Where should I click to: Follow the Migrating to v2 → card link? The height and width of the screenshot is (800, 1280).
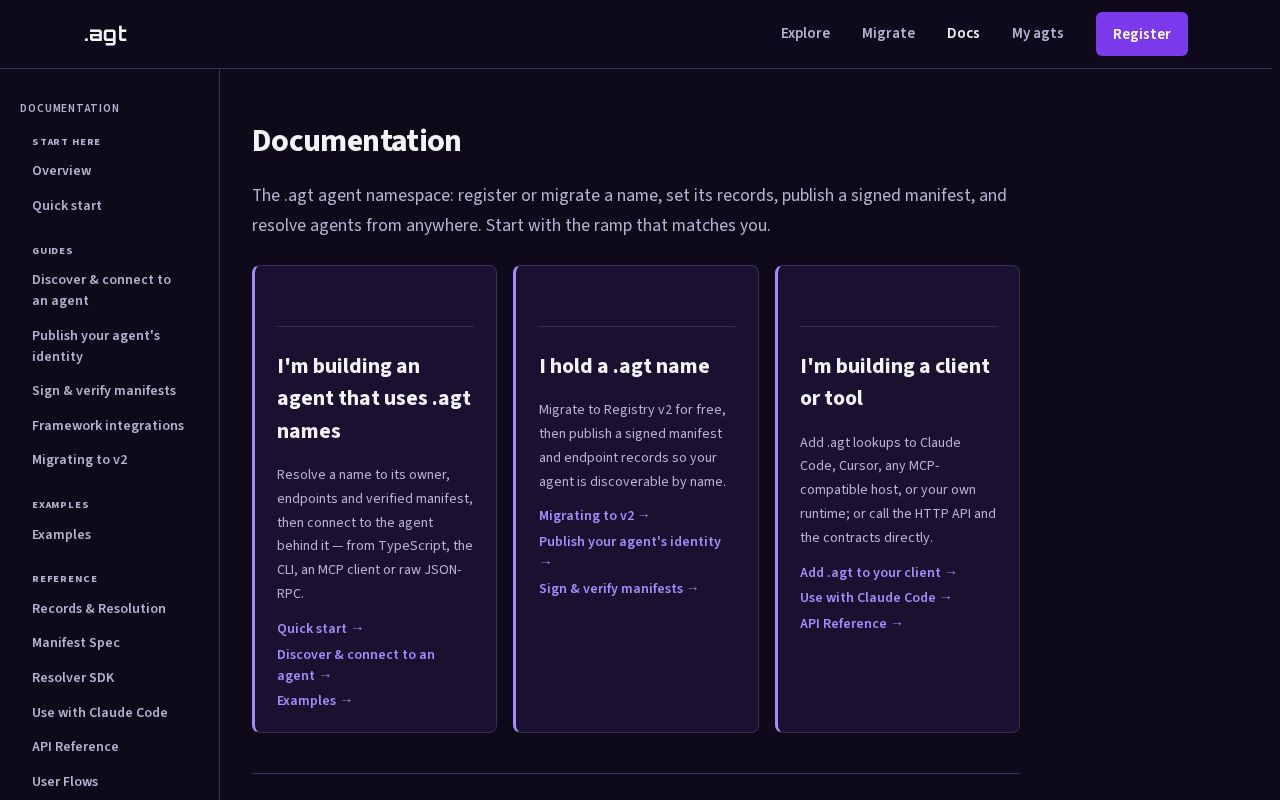[x=594, y=516]
